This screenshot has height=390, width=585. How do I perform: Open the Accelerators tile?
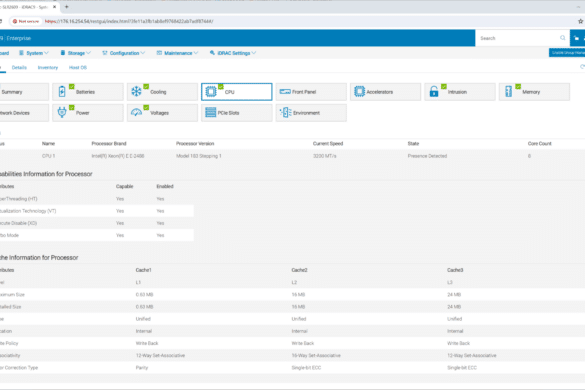(385, 92)
